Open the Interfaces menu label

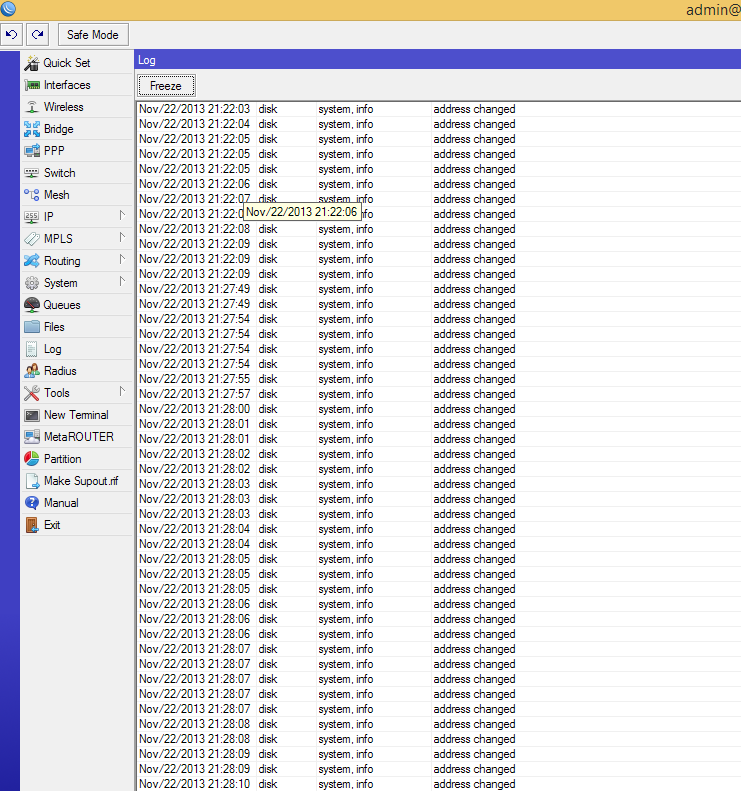(x=67, y=85)
